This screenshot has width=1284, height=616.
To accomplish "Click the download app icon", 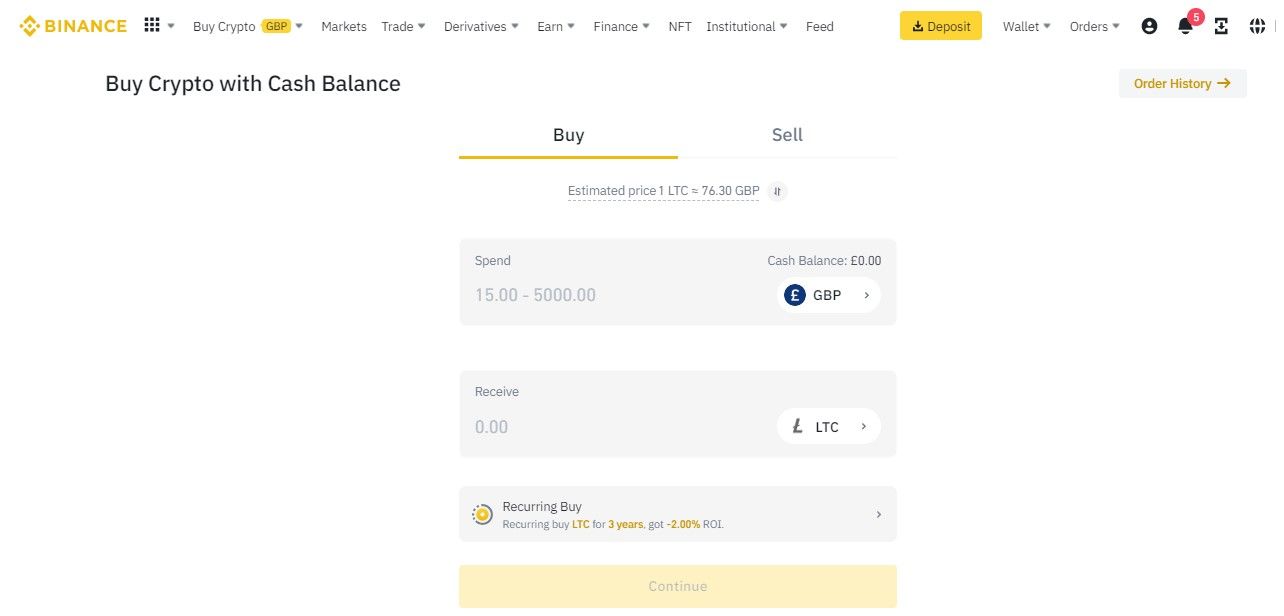I will [x=1221, y=26].
